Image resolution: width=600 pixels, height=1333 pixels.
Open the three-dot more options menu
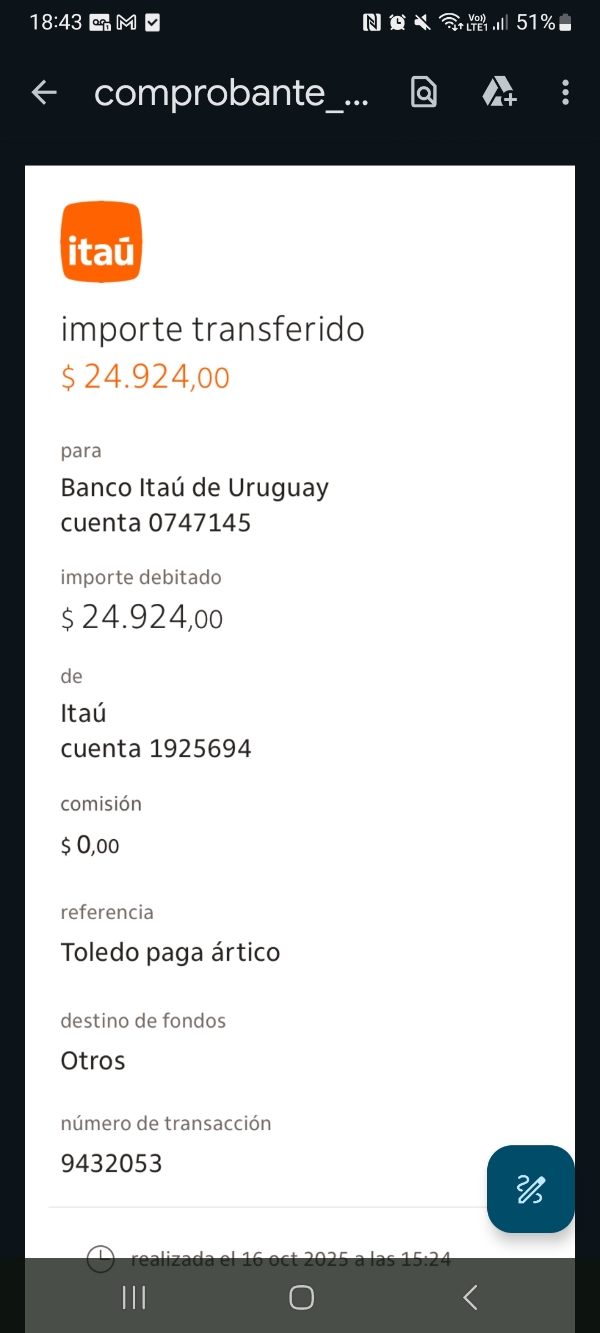coord(565,93)
